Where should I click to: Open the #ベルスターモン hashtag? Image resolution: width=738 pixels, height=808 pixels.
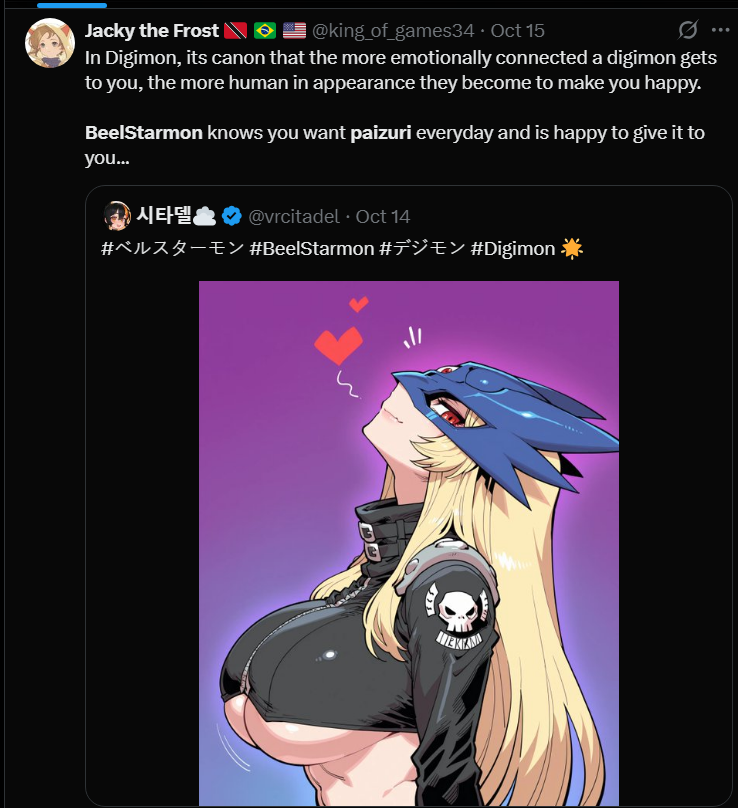(x=172, y=248)
